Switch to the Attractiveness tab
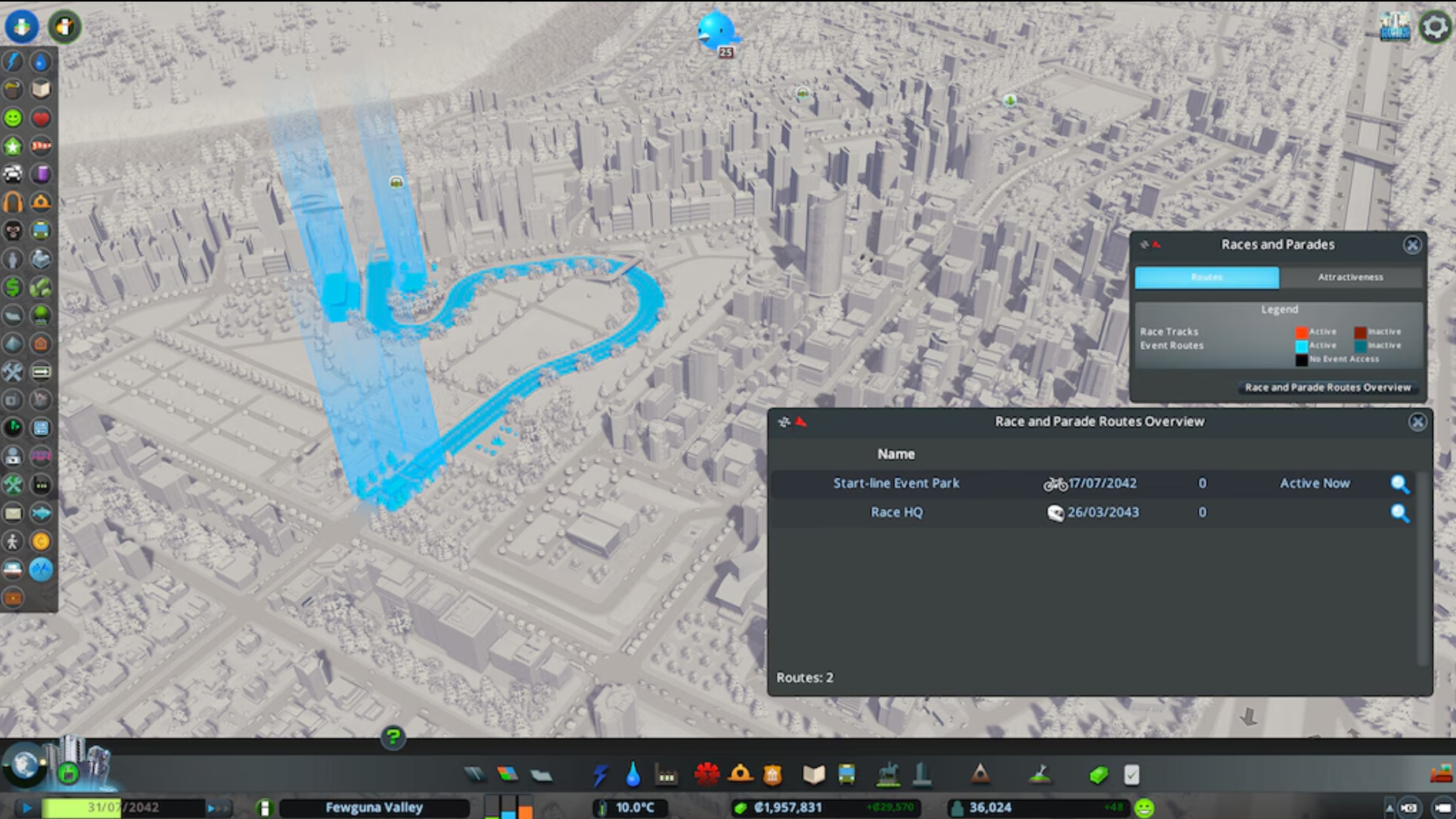Viewport: 1456px width, 819px height. pos(1350,277)
